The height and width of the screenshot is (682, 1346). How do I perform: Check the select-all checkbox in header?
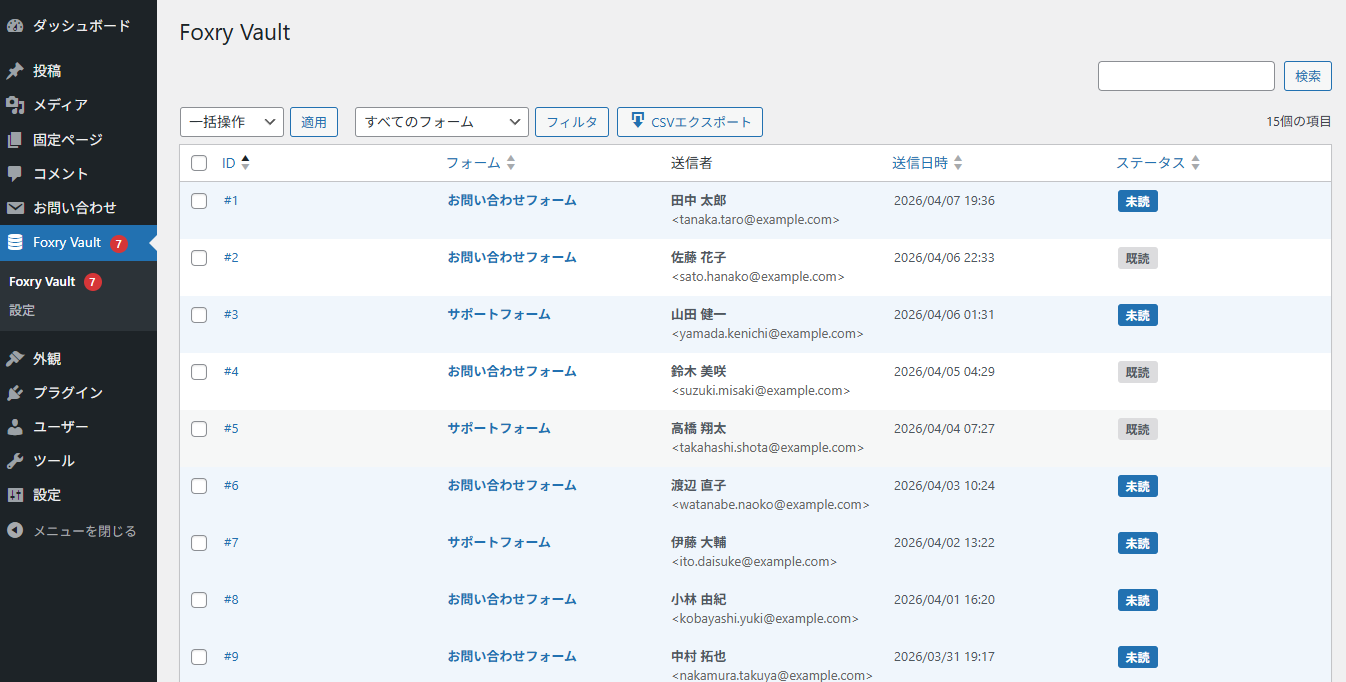(198, 163)
